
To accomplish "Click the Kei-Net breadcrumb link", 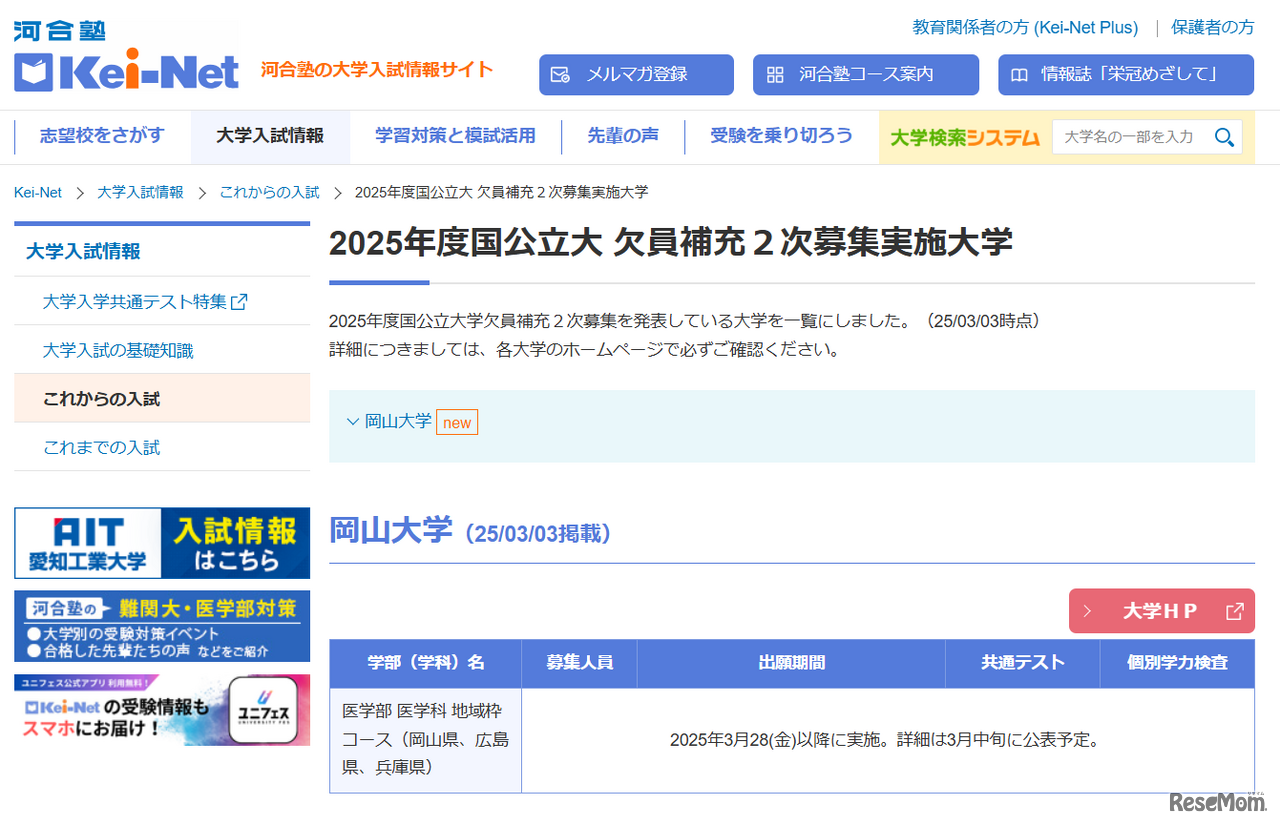I will (37, 191).
